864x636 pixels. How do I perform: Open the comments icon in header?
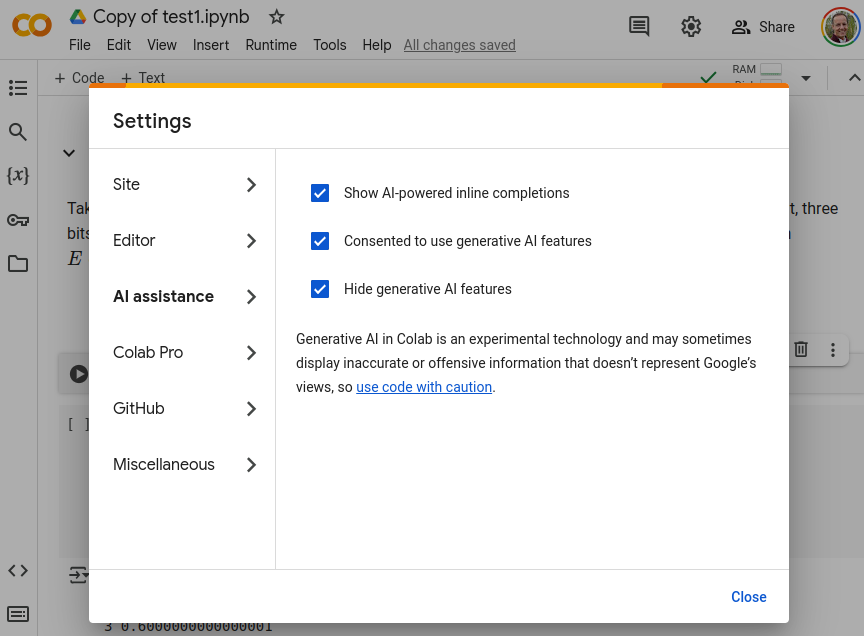tap(639, 27)
